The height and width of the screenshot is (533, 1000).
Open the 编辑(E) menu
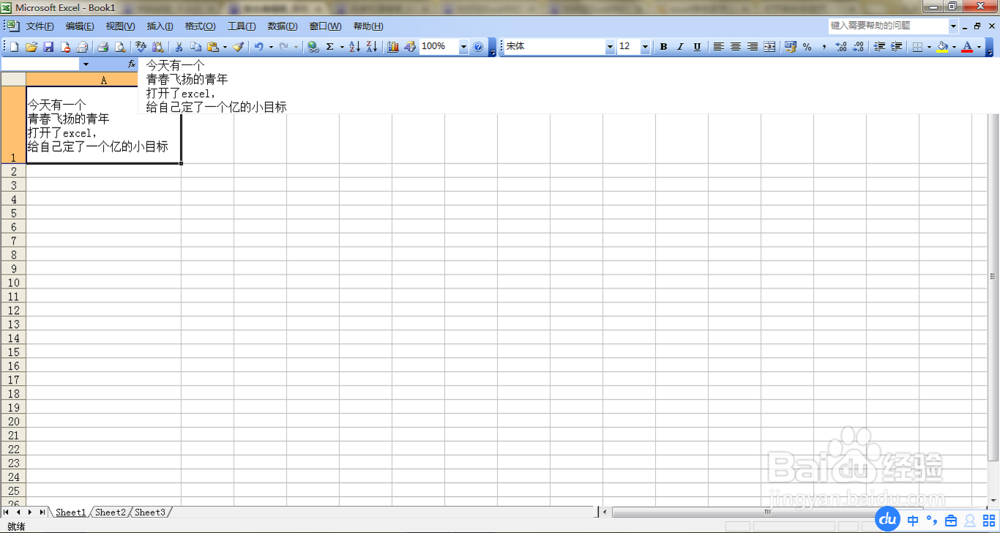(x=80, y=26)
